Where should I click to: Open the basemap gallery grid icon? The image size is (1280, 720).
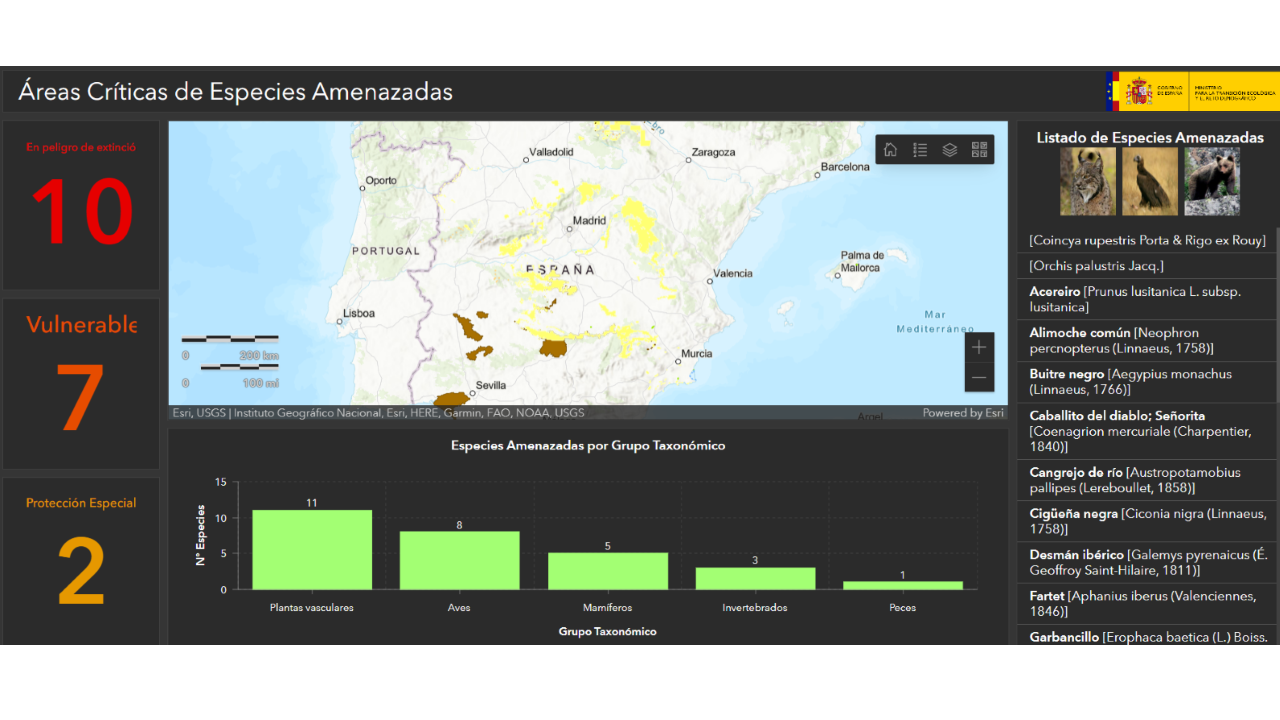coord(979,150)
